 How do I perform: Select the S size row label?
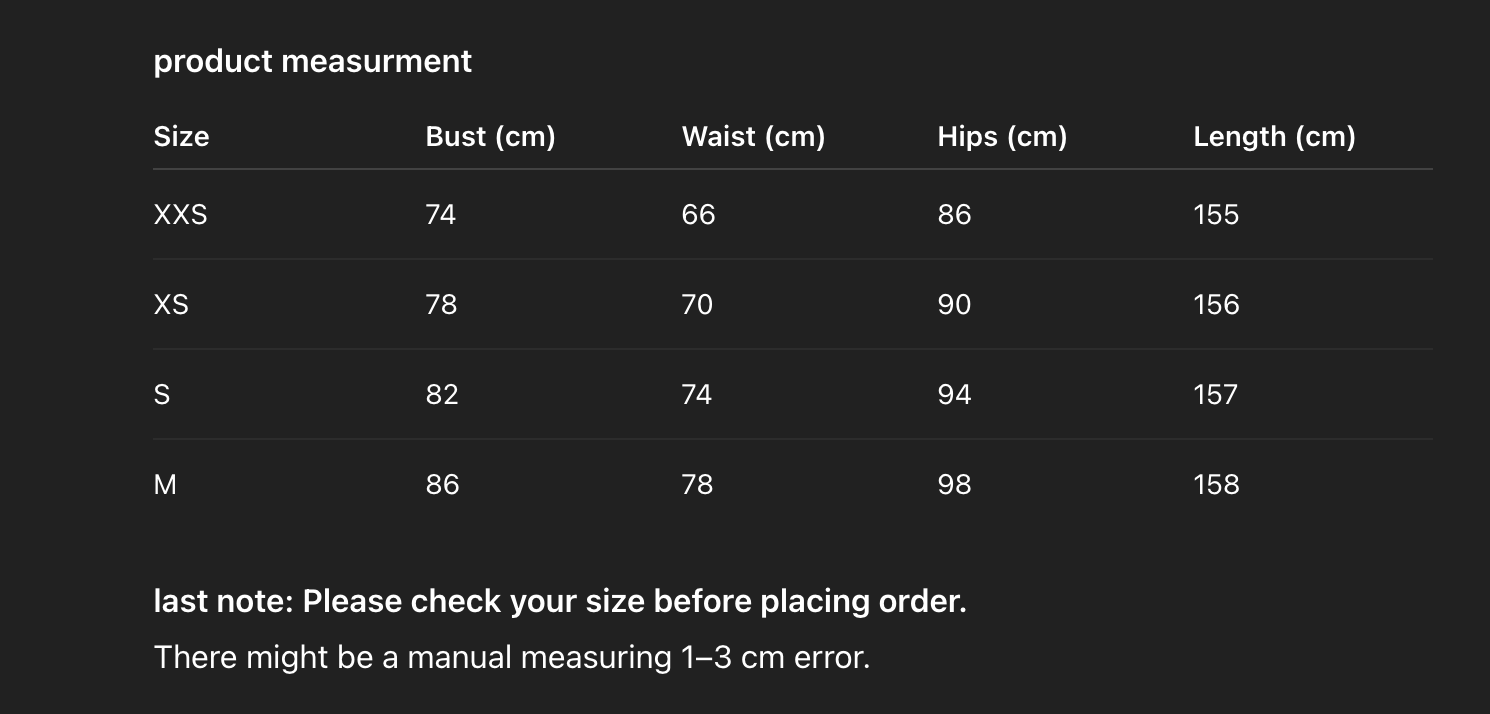pyautogui.click(x=162, y=395)
